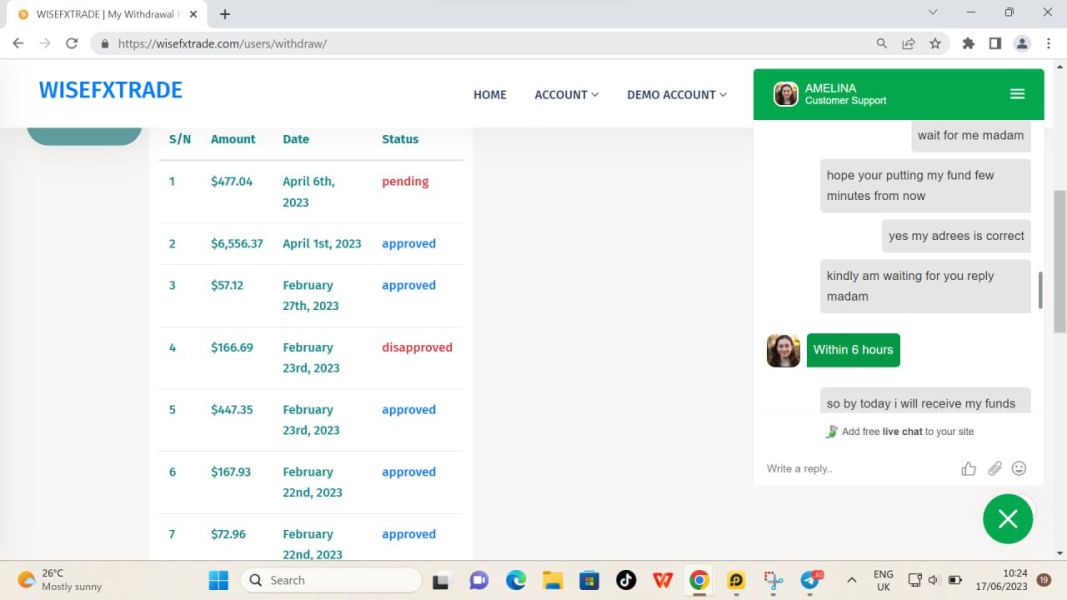Image resolution: width=1067 pixels, height=600 pixels.
Task: Click the 'April 1st, 2023' date
Action: click(322, 244)
